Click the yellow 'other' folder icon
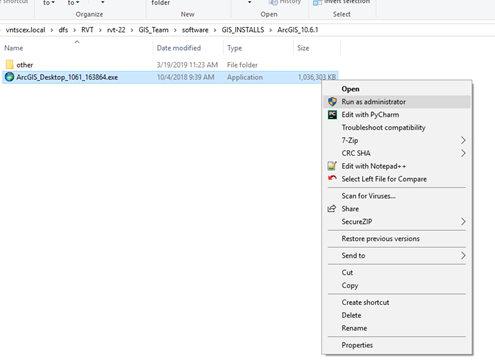Image resolution: width=495 pixels, height=363 pixels. pos(10,64)
